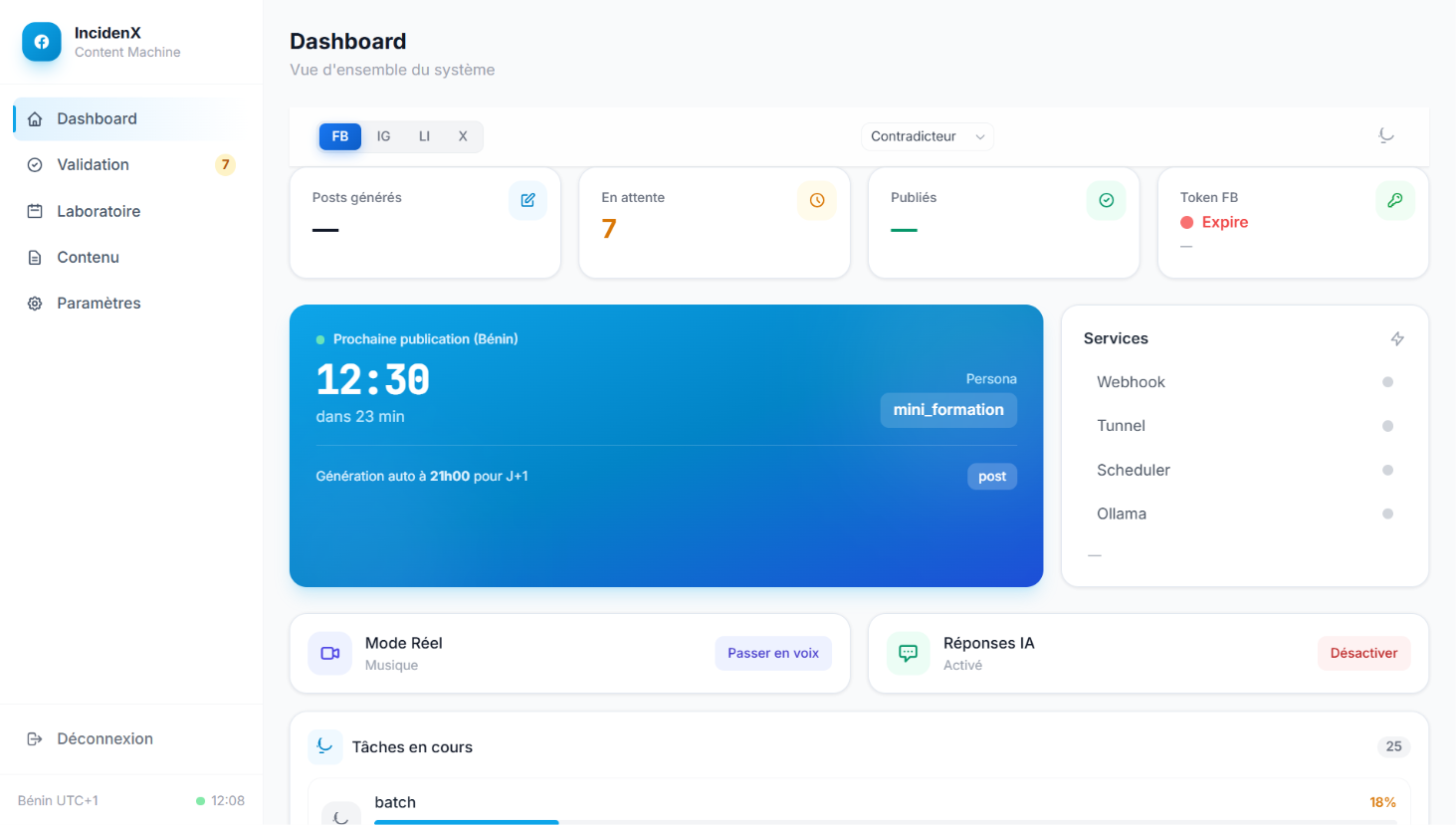This screenshot has width=1456, height=825.
Task: Click the Désactiver button for Réponses IA
Action: pyautogui.click(x=1363, y=653)
